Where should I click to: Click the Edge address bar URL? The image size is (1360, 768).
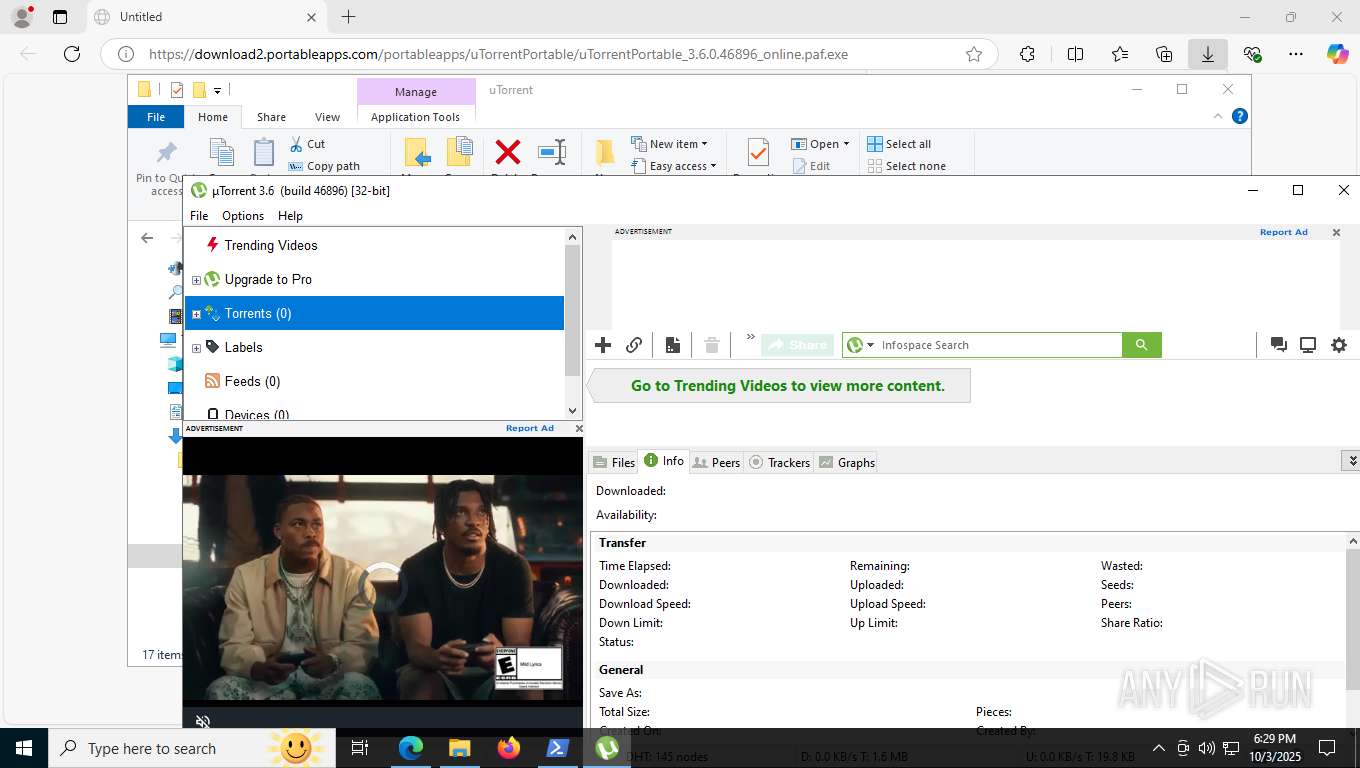[498, 54]
